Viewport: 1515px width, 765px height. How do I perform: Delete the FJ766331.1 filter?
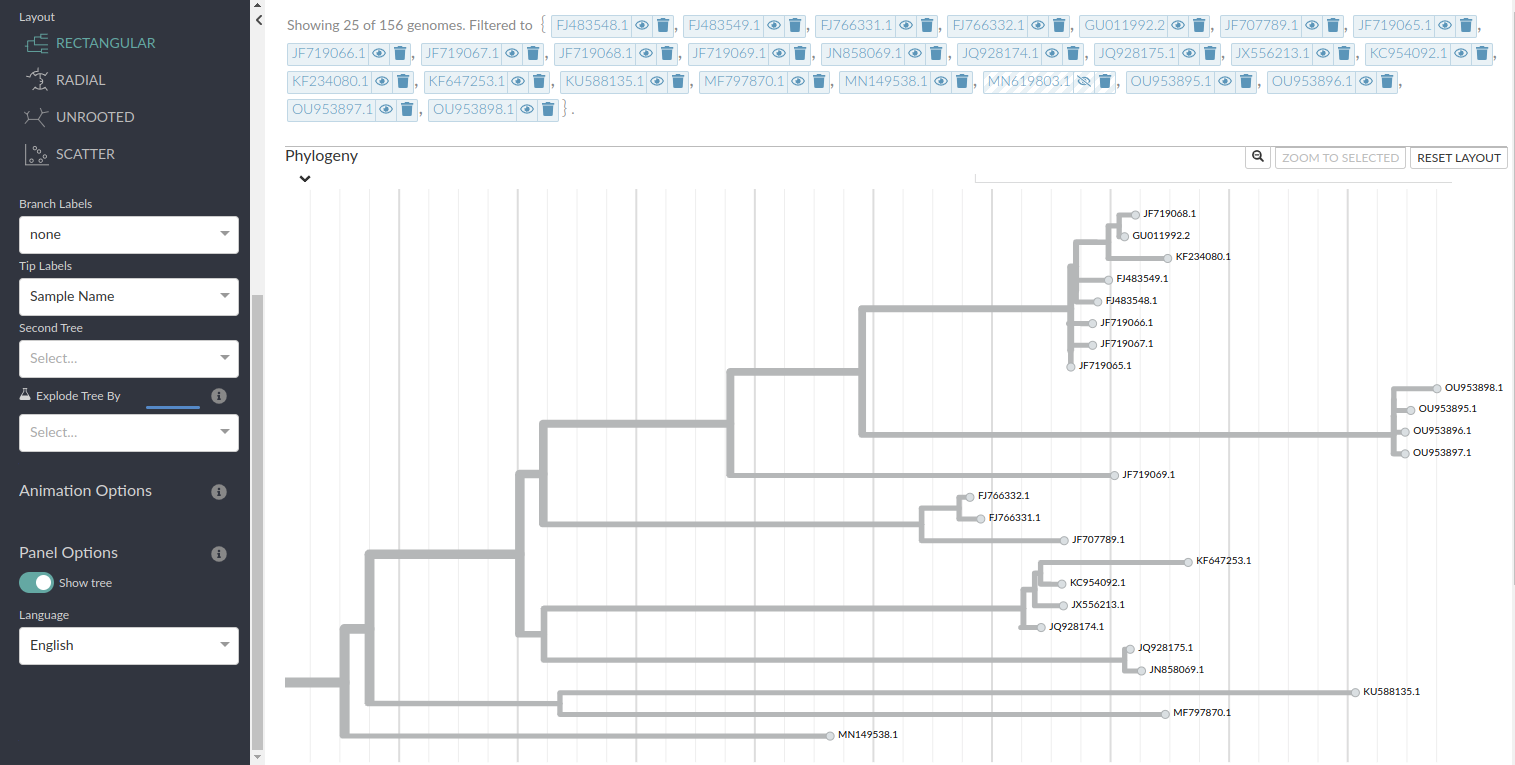point(927,25)
